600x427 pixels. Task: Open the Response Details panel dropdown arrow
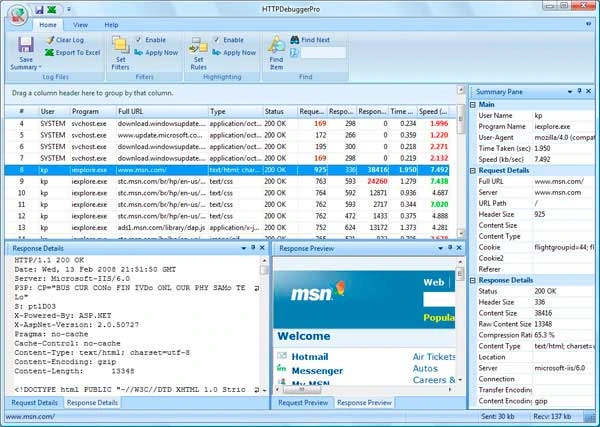[244, 248]
